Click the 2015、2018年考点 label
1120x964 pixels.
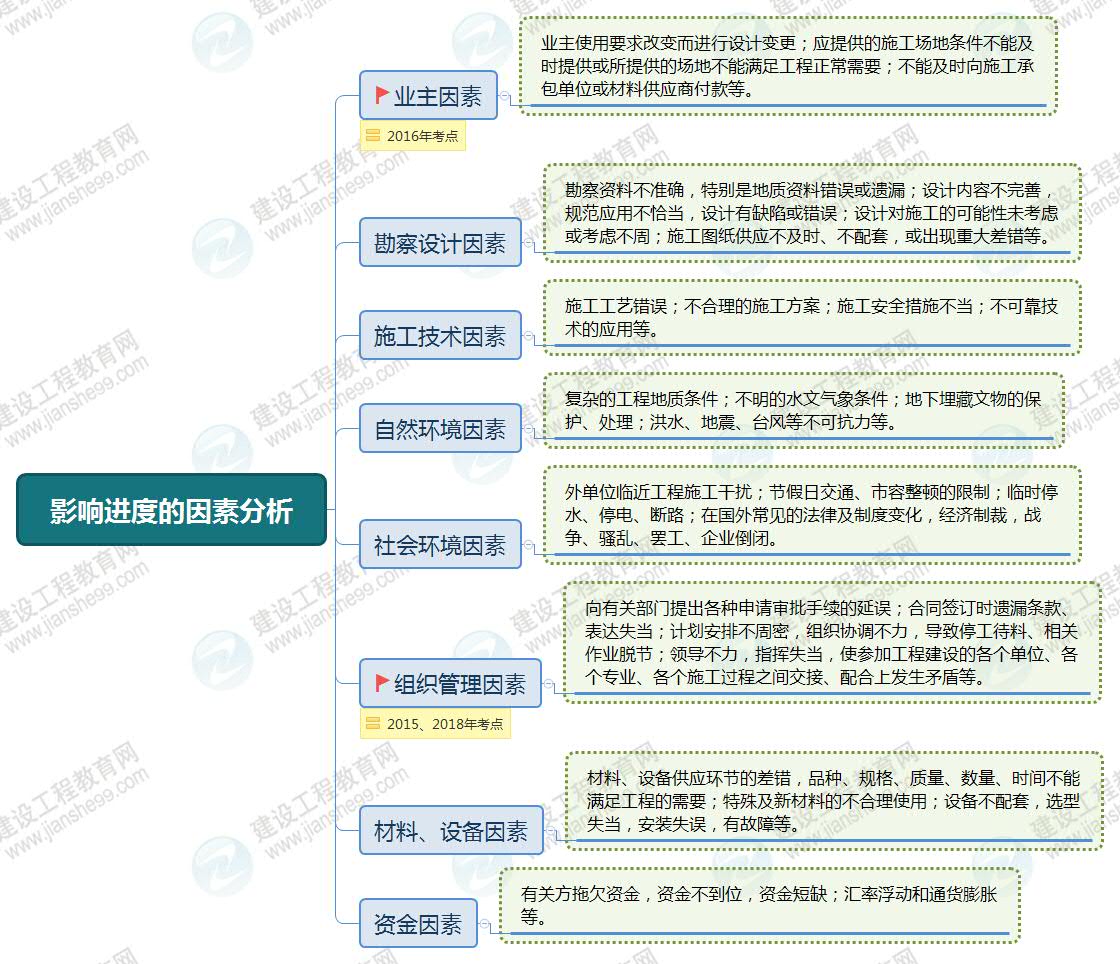444,724
